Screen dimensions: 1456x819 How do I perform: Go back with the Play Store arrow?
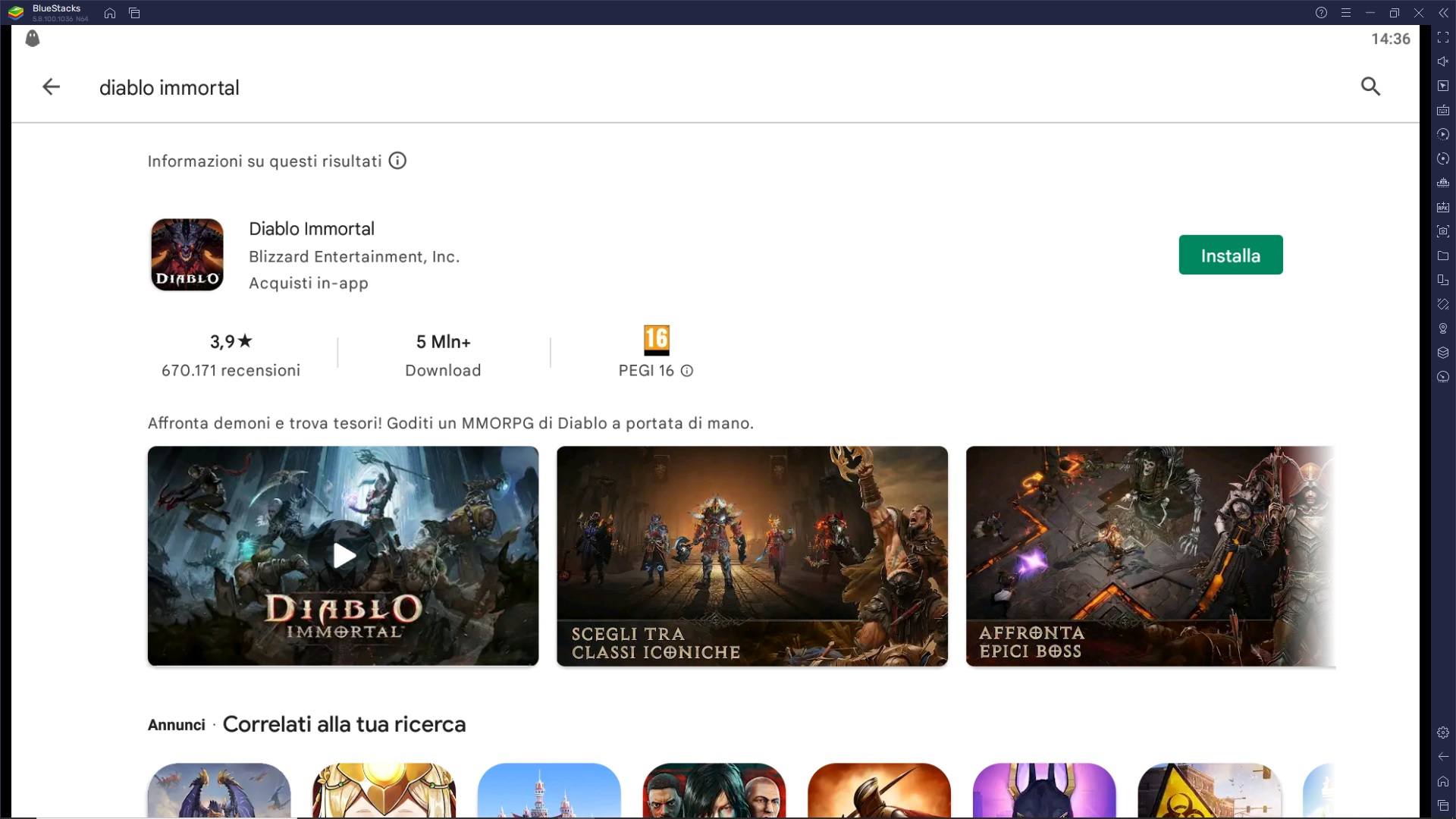pos(51,87)
